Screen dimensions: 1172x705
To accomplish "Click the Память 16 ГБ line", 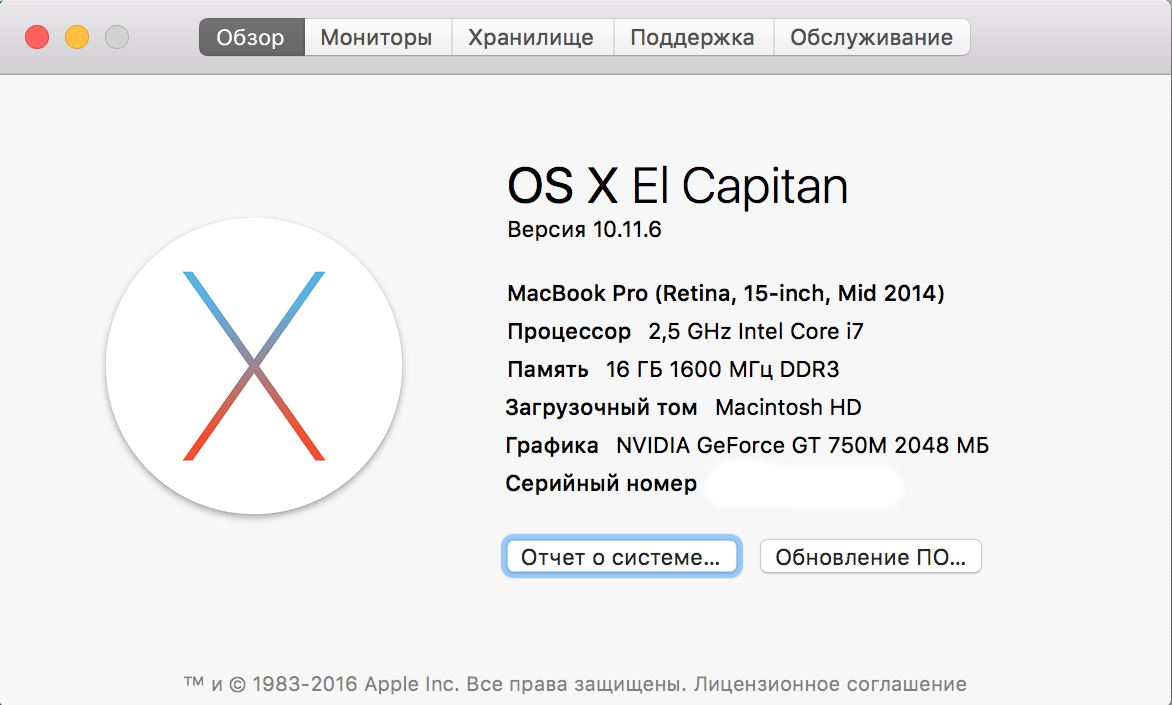I will click(673, 370).
